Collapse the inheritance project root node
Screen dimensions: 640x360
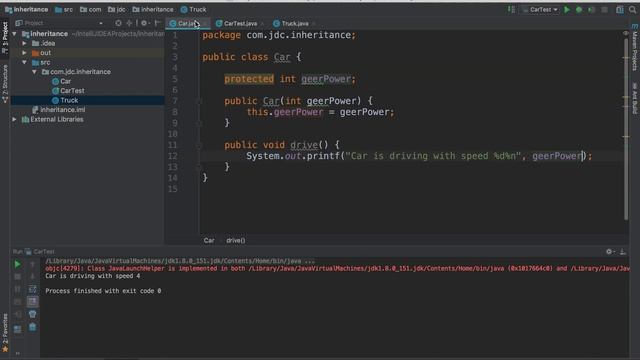click(x=15, y=34)
